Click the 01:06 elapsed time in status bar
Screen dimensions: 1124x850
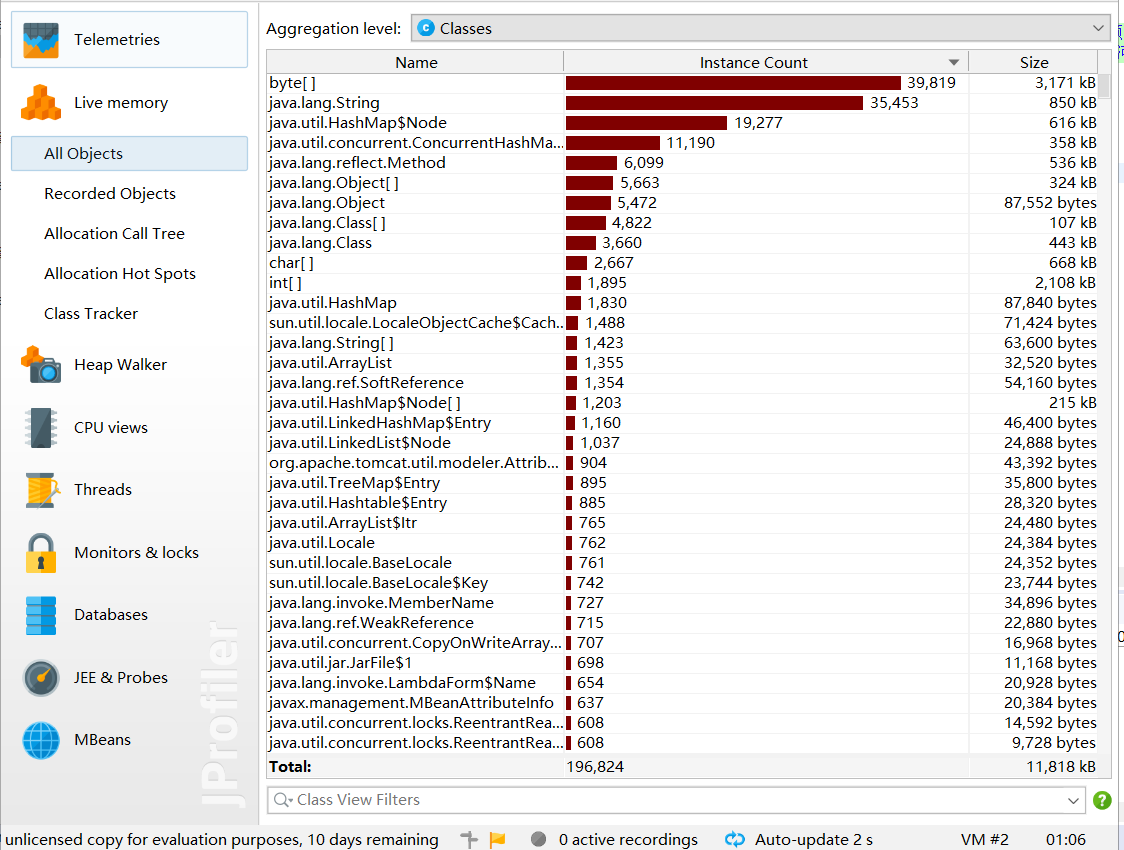tap(1065, 839)
